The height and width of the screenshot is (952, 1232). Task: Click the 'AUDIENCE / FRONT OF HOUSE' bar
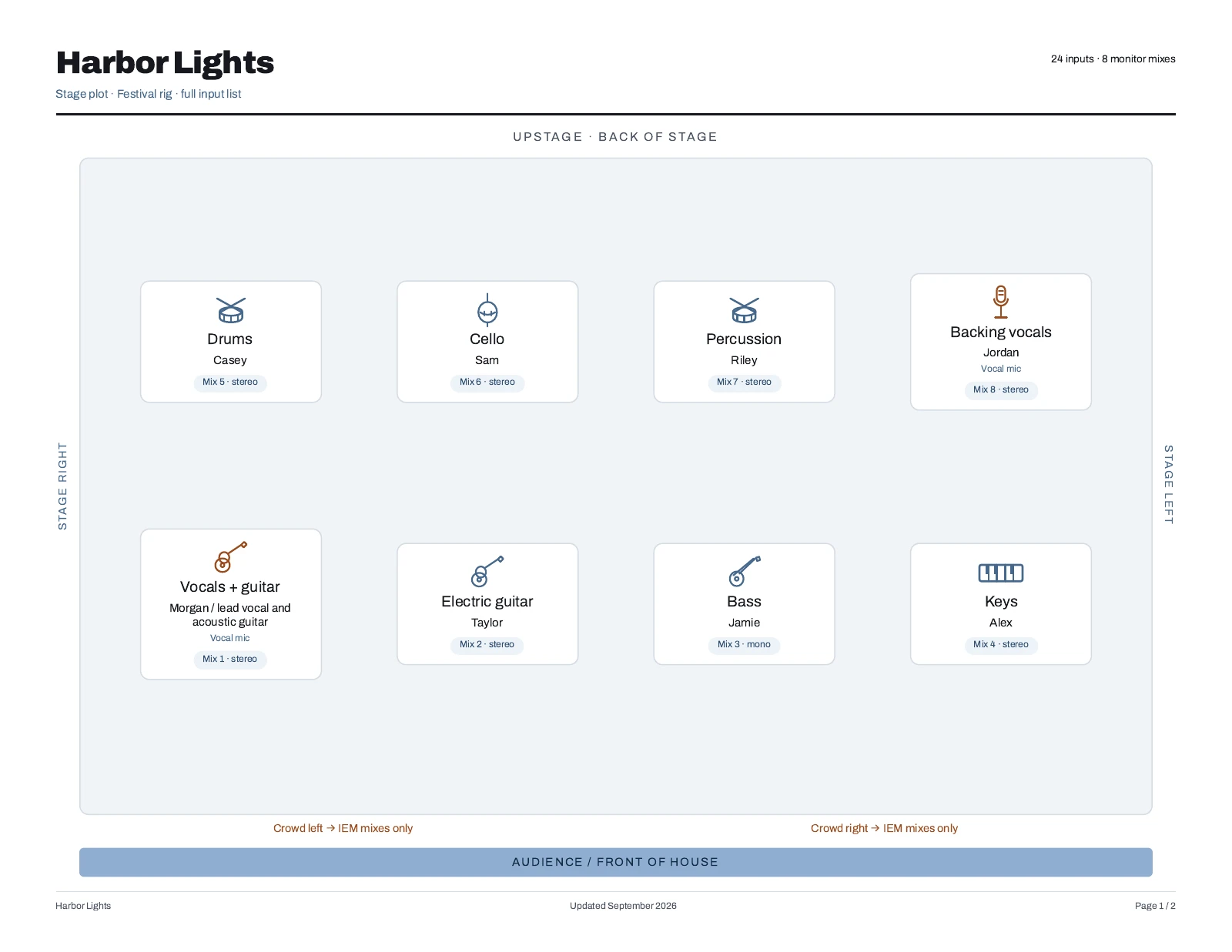(x=616, y=863)
